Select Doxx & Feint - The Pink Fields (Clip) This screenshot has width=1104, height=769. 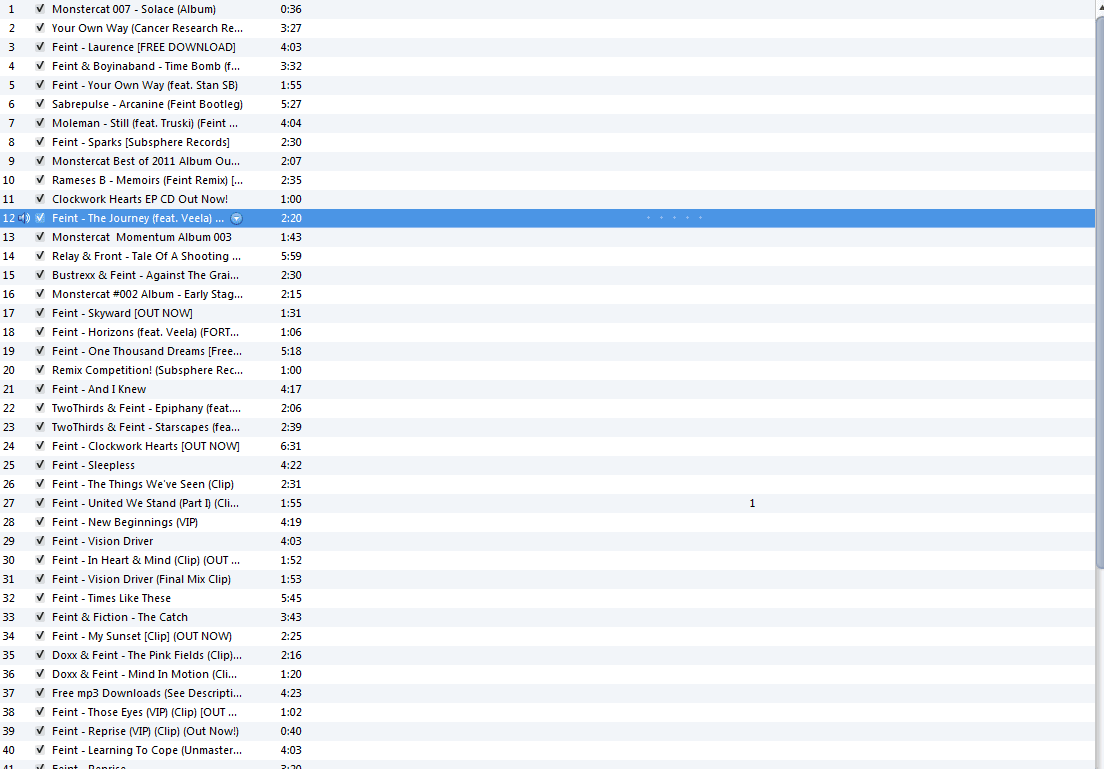click(x=146, y=656)
